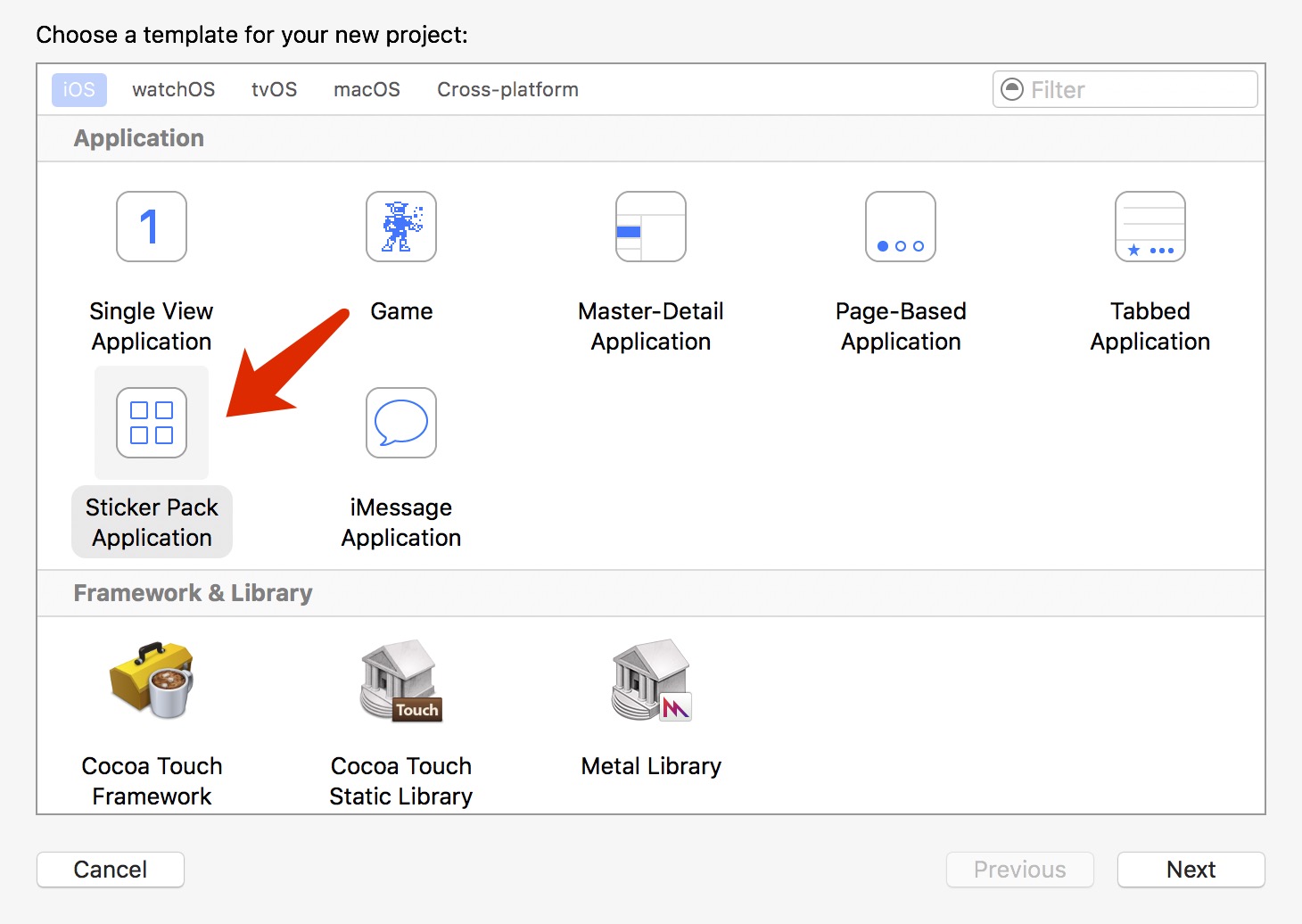
Task: Select the Cocoa Touch Framework toolbox icon
Action: pyautogui.click(x=152, y=680)
